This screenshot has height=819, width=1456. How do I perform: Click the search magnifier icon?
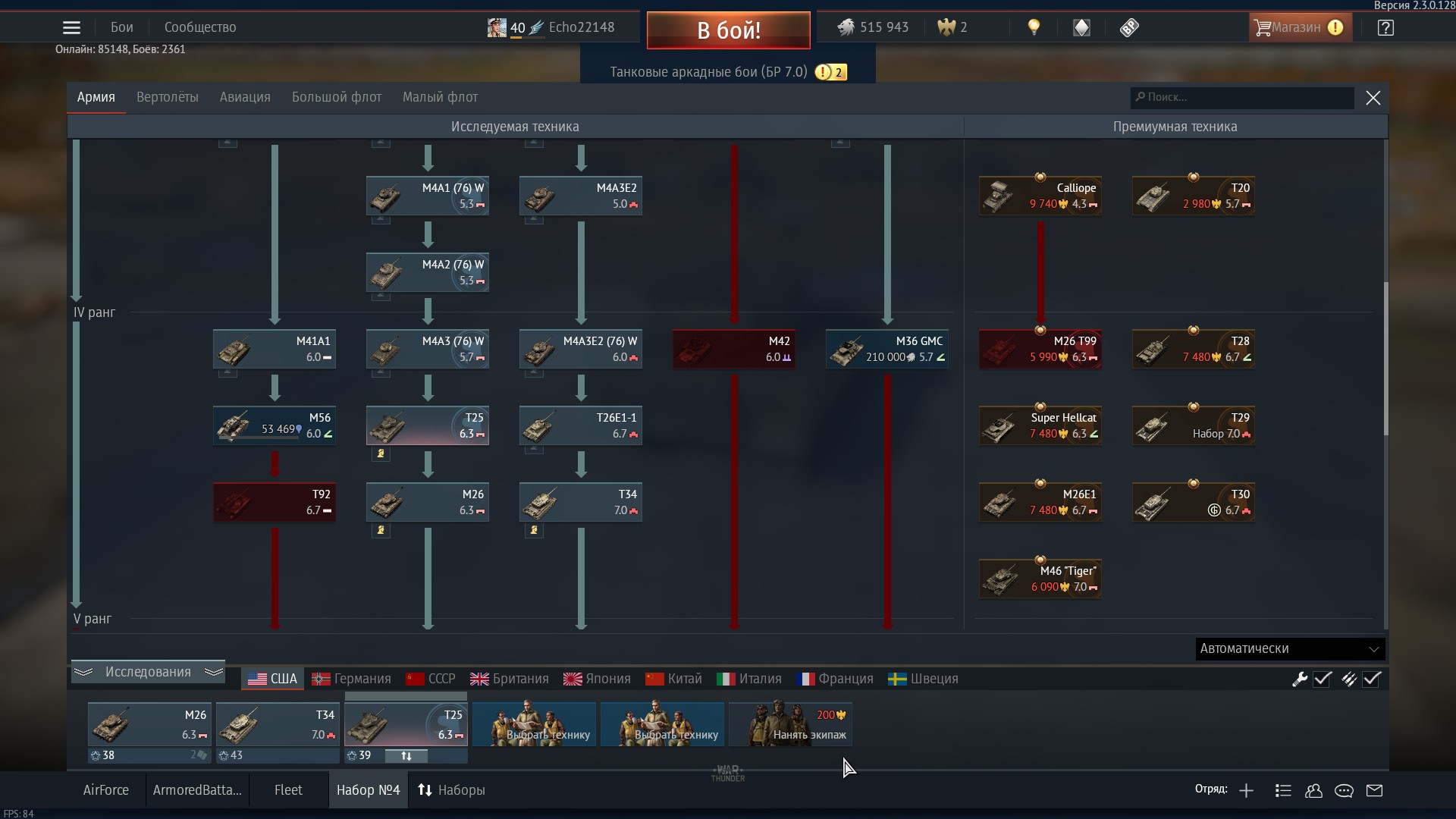pyautogui.click(x=1140, y=97)
